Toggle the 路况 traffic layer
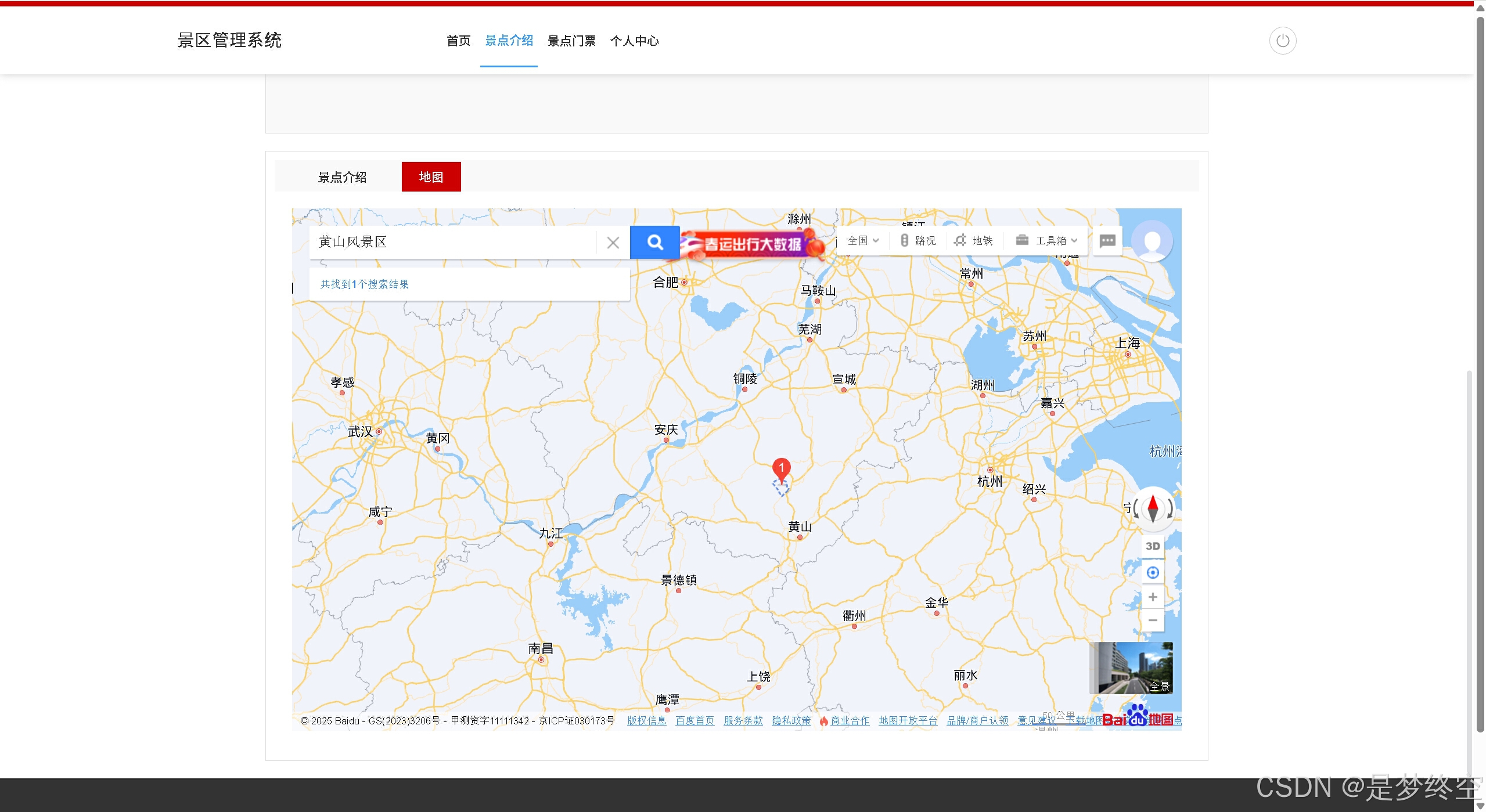 click(917, 240)
